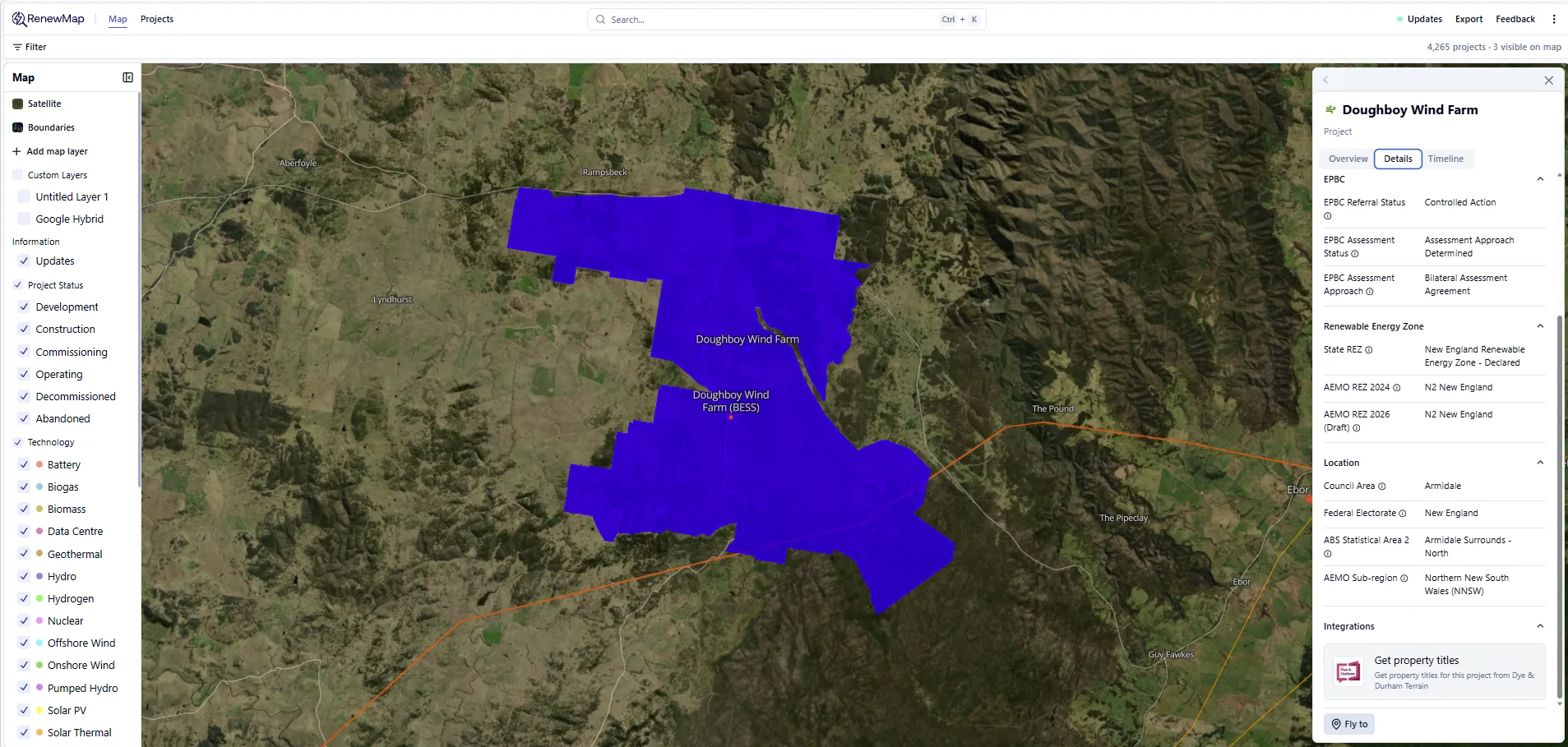Open the Projects page
1568x747 pixels.
point(157,19)
